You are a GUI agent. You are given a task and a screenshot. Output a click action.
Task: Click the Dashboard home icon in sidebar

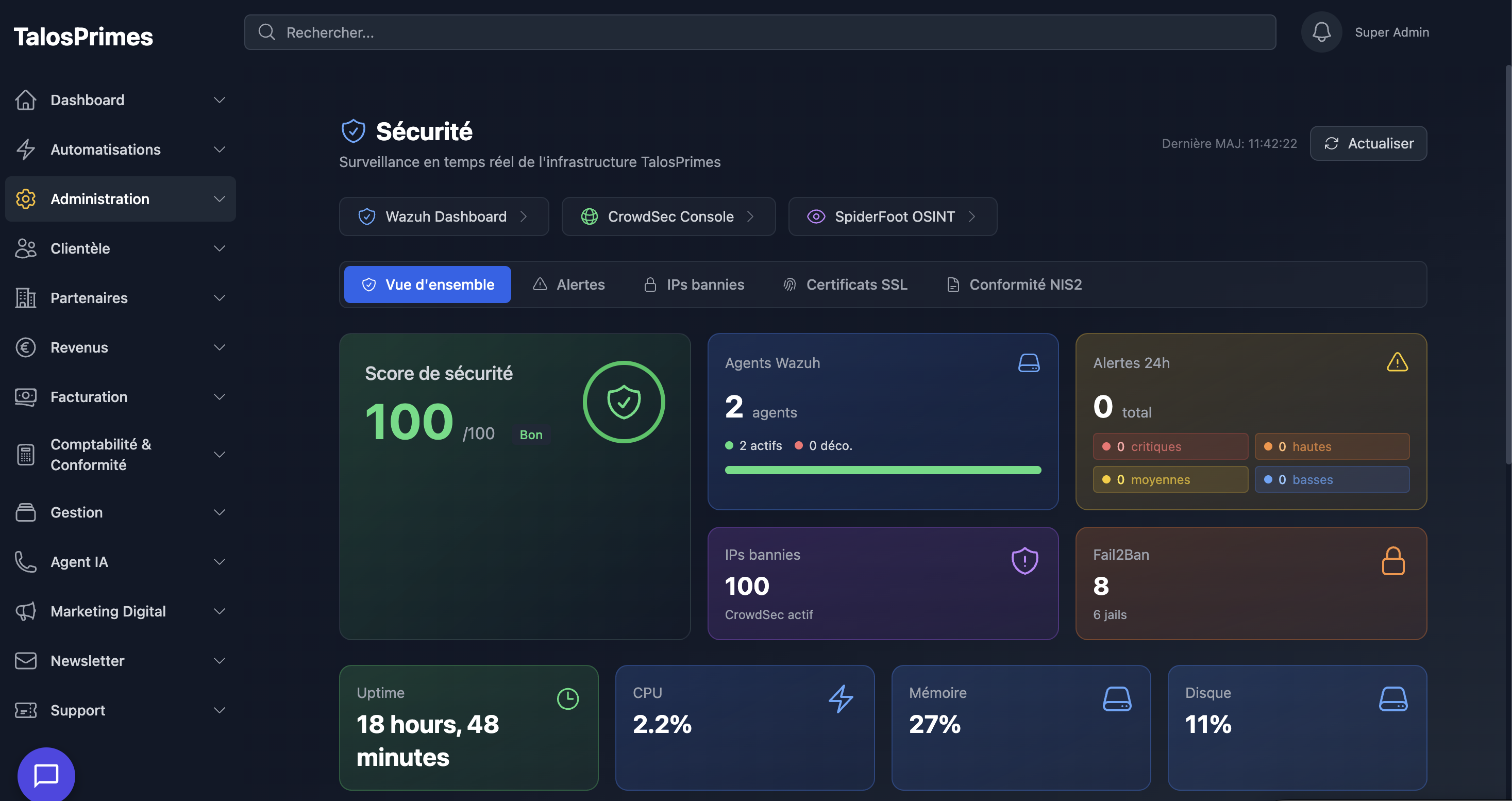pyautogui.click(x=25, y=100)
